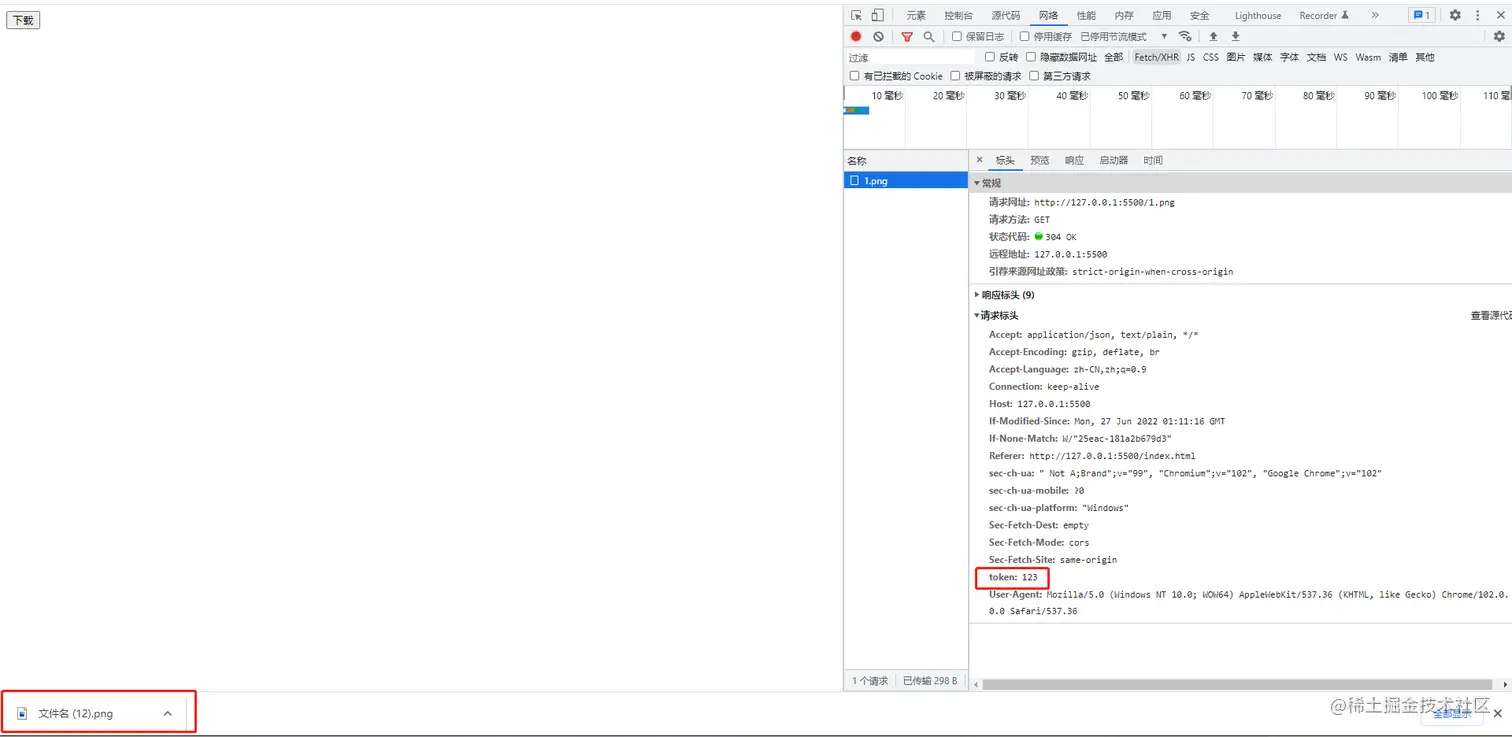Image resolution: width=1512 pixels, height=737 pixels.
Task: Open the issues counter badge
Action: (x=1421, y=15)
